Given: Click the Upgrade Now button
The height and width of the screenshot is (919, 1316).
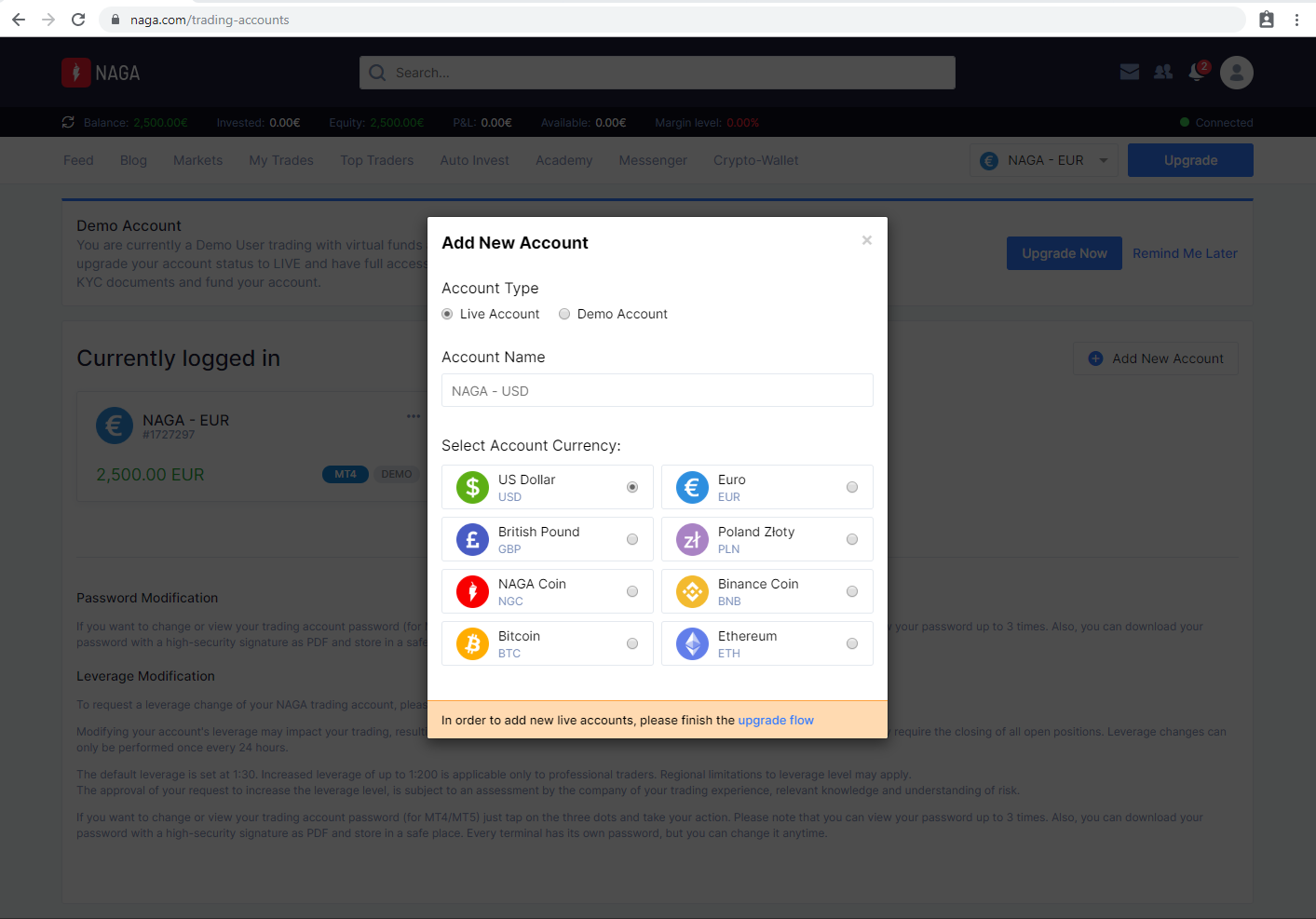Looking at the screenshot, I should click(x=1065, y=253).
